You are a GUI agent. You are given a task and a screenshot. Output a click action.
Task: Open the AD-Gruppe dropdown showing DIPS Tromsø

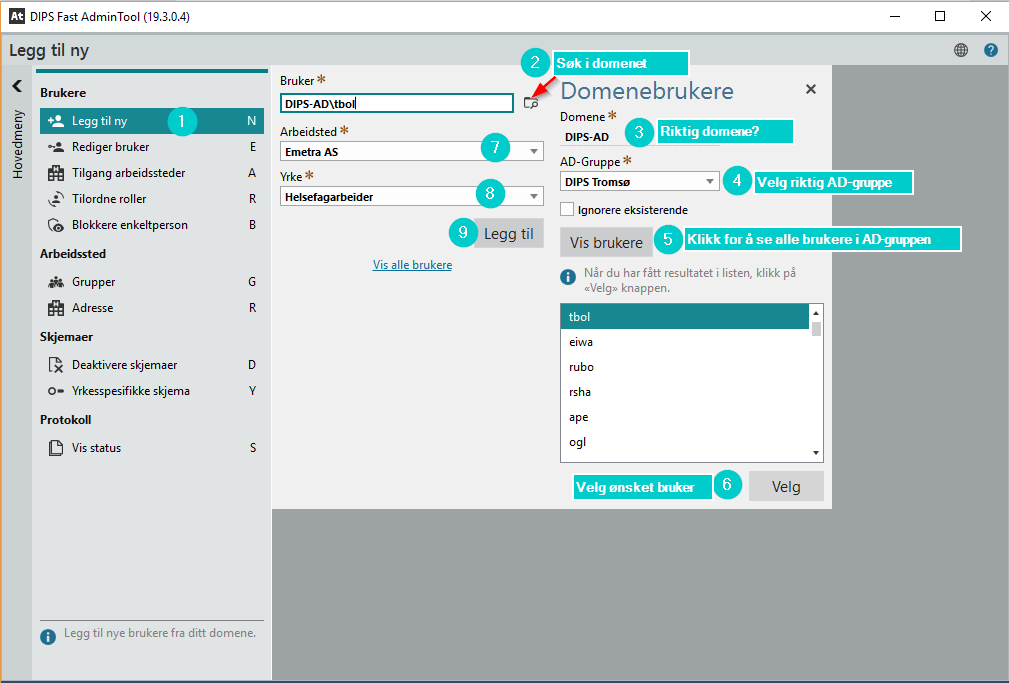pos(640,182)
